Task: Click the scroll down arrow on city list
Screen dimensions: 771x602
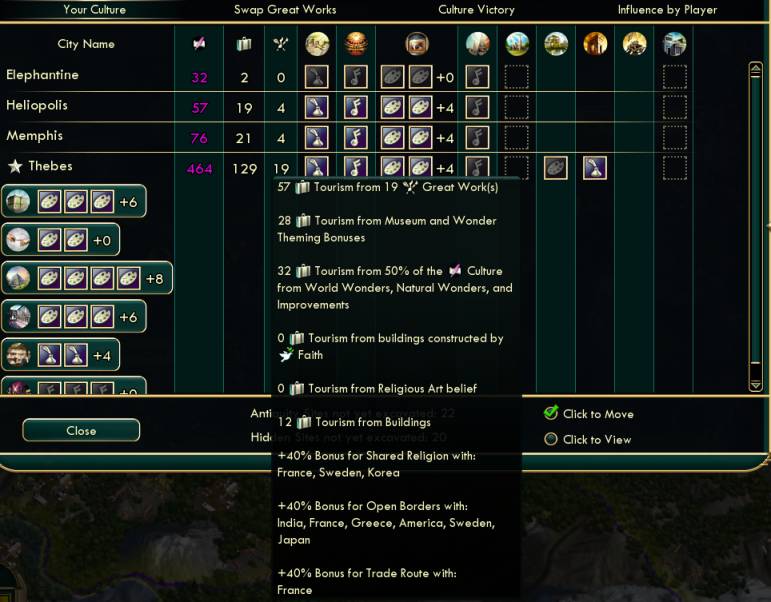Action: click(x=755, y=384)
